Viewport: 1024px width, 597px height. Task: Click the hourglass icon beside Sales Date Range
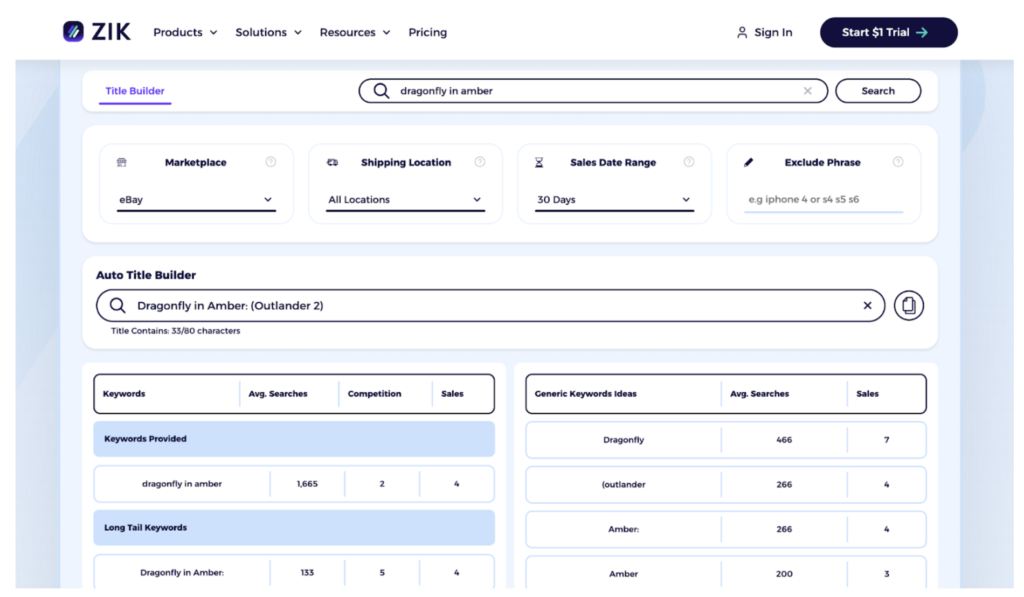(539, 161)
